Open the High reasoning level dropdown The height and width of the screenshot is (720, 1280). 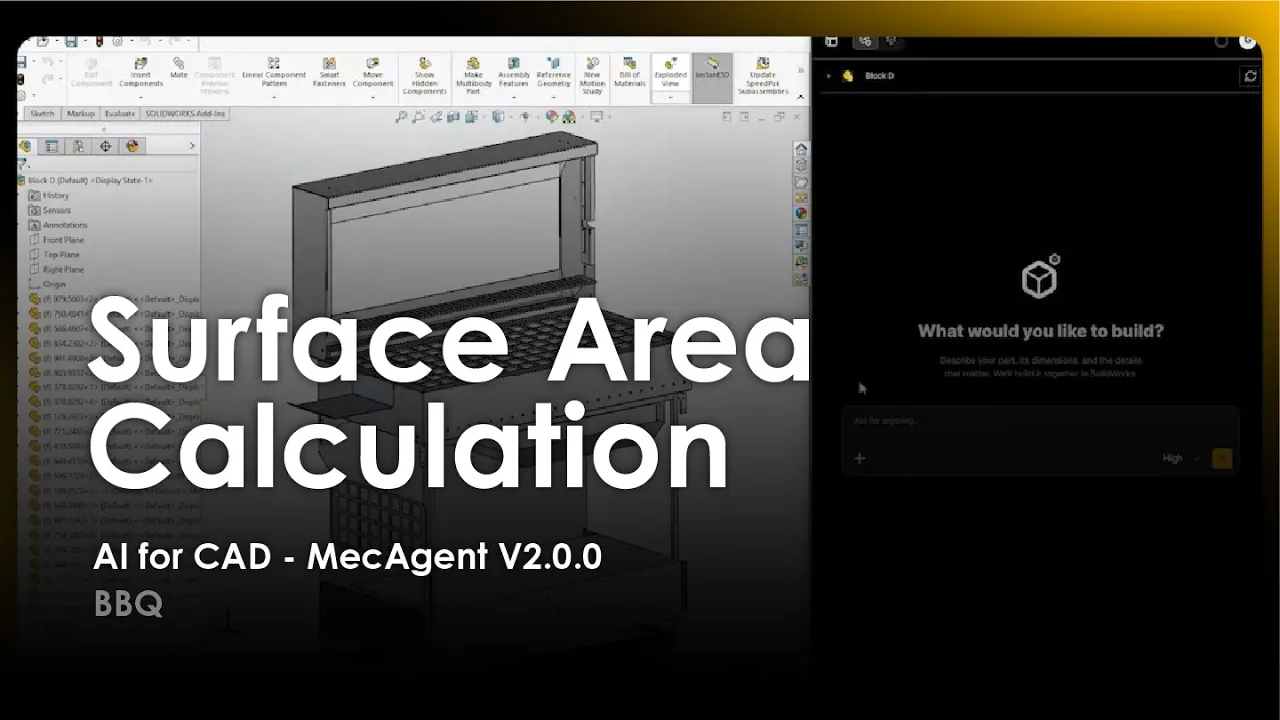[x=1180, y=458]
